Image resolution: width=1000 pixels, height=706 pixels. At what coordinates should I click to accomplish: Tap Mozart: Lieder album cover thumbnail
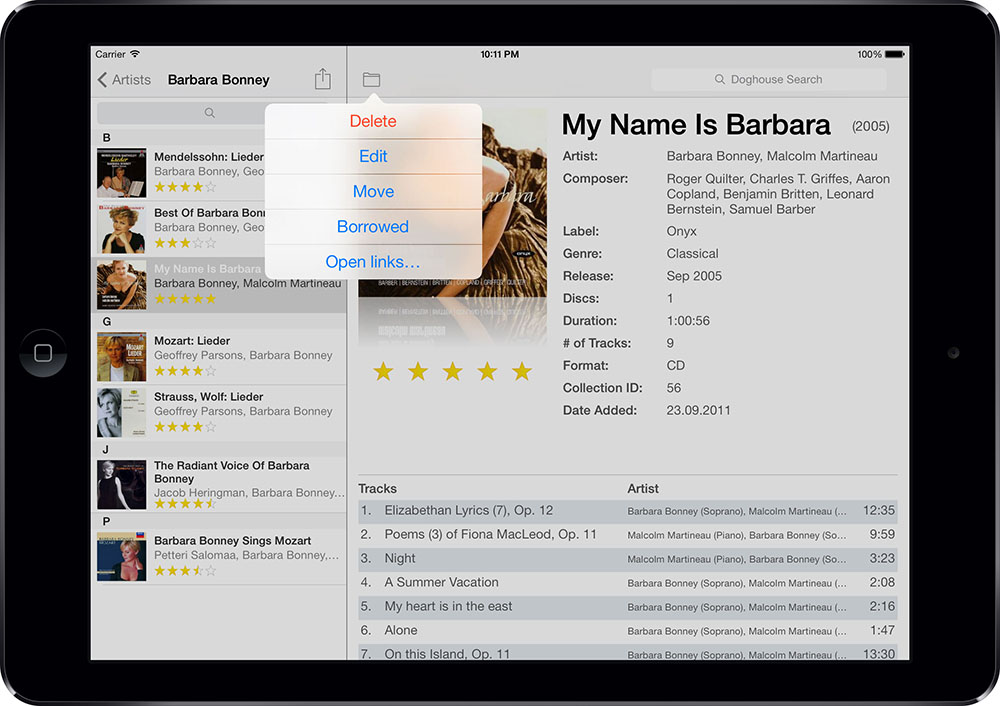121,357
